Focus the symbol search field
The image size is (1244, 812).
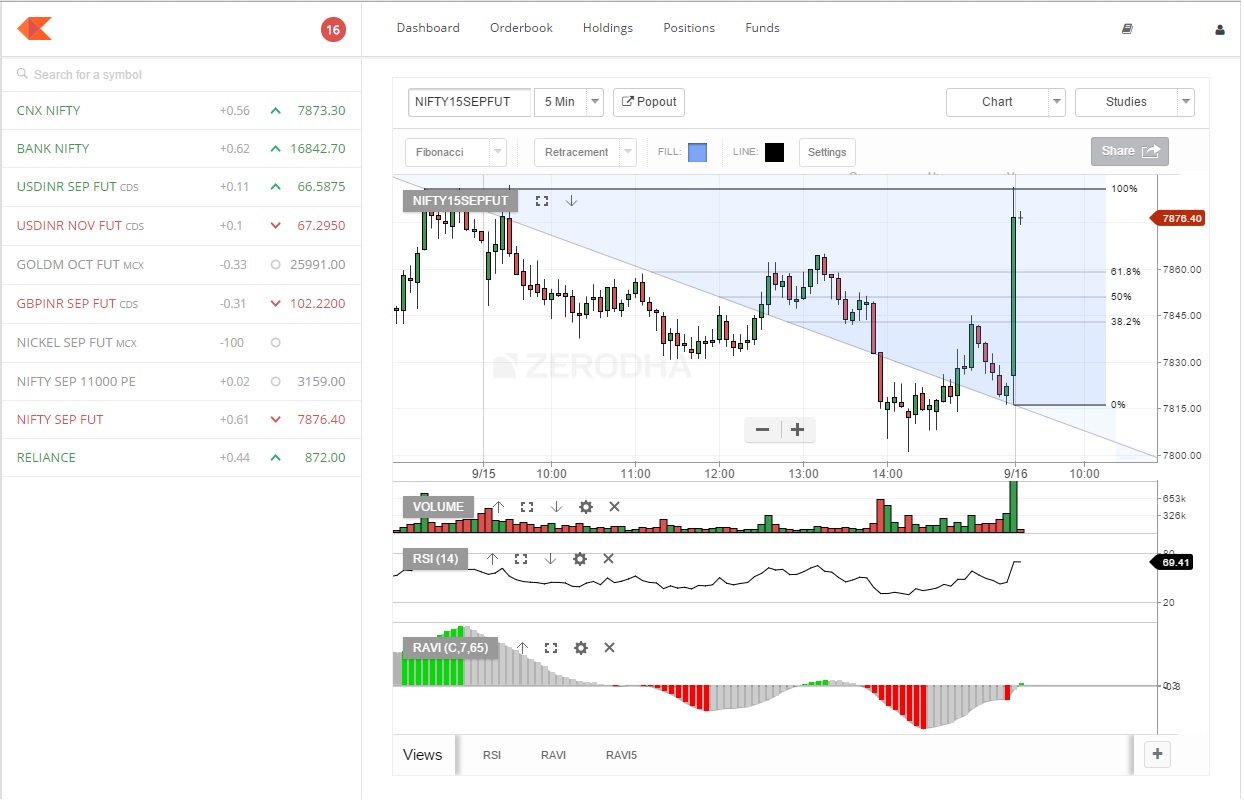click(x=181, y=74)
